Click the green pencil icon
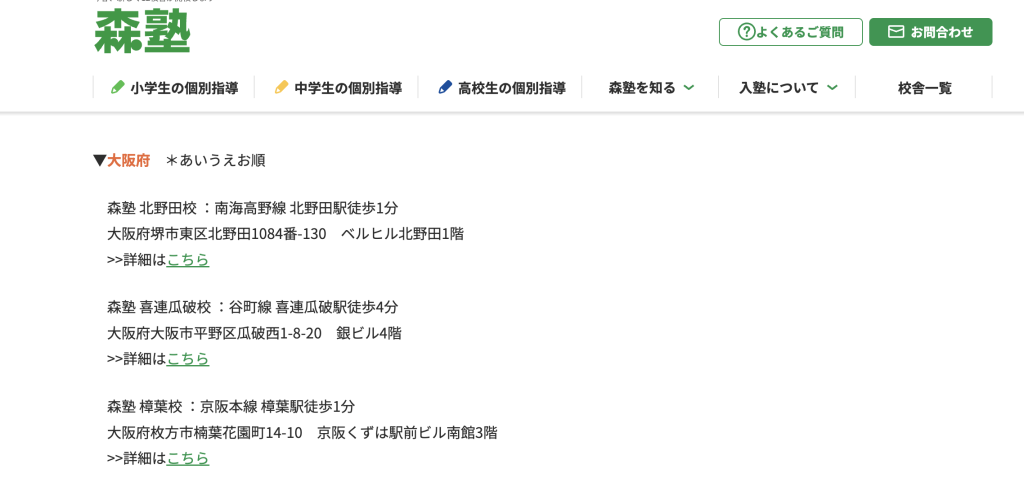Screen dimensions: 1024x487 pos(118,87)
